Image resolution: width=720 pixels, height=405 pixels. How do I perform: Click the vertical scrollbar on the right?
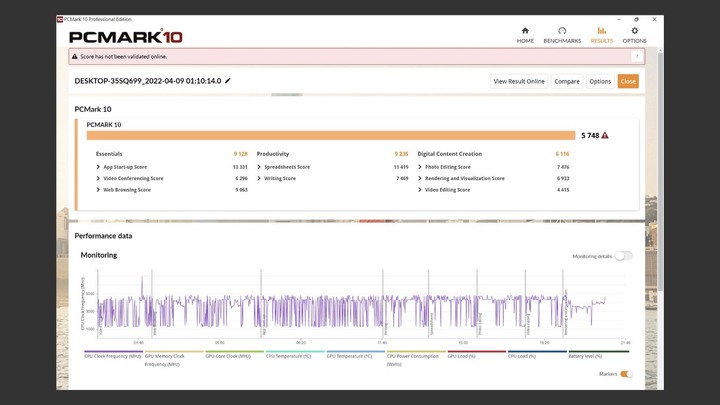660,170
